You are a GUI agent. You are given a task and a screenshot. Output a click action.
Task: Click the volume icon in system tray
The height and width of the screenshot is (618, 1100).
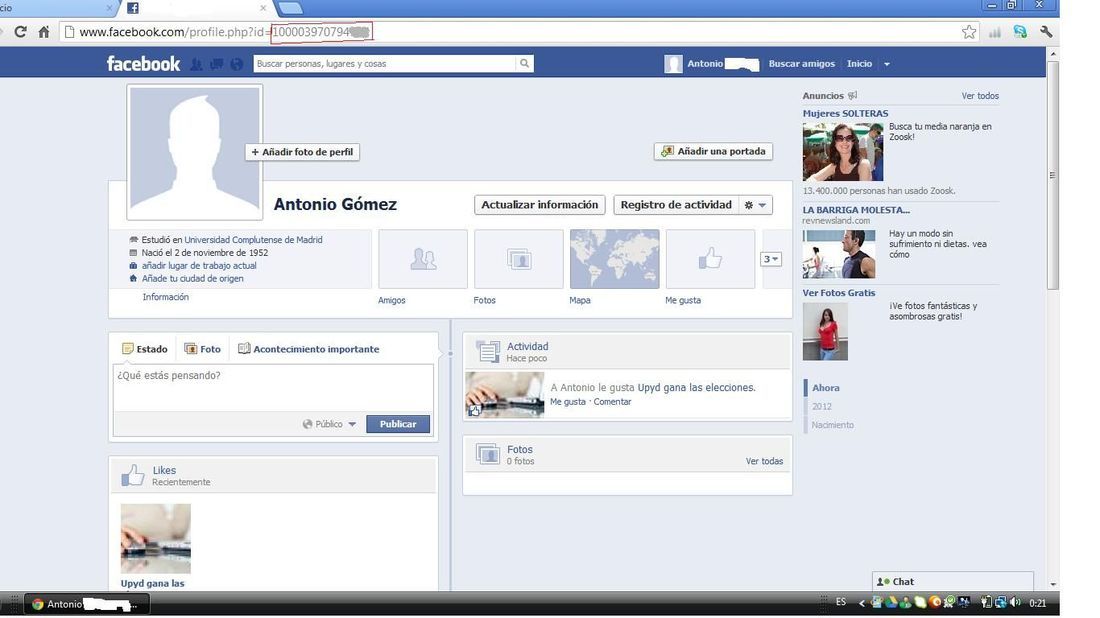(1015, 602)
